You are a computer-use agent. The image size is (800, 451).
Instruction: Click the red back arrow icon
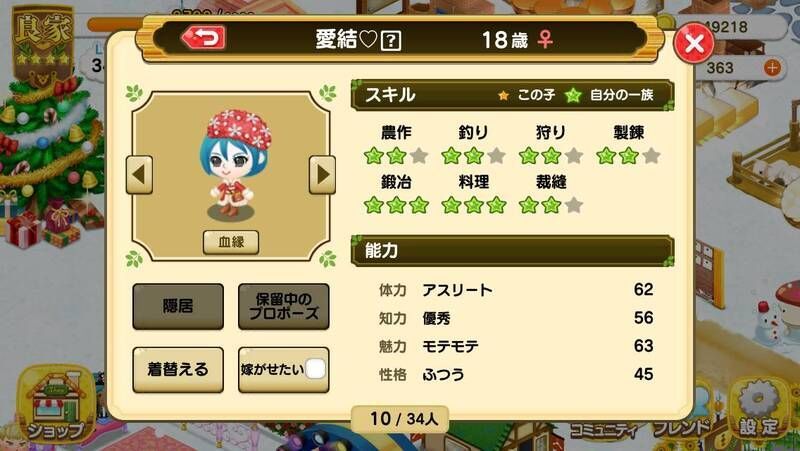tap(203, 39)
